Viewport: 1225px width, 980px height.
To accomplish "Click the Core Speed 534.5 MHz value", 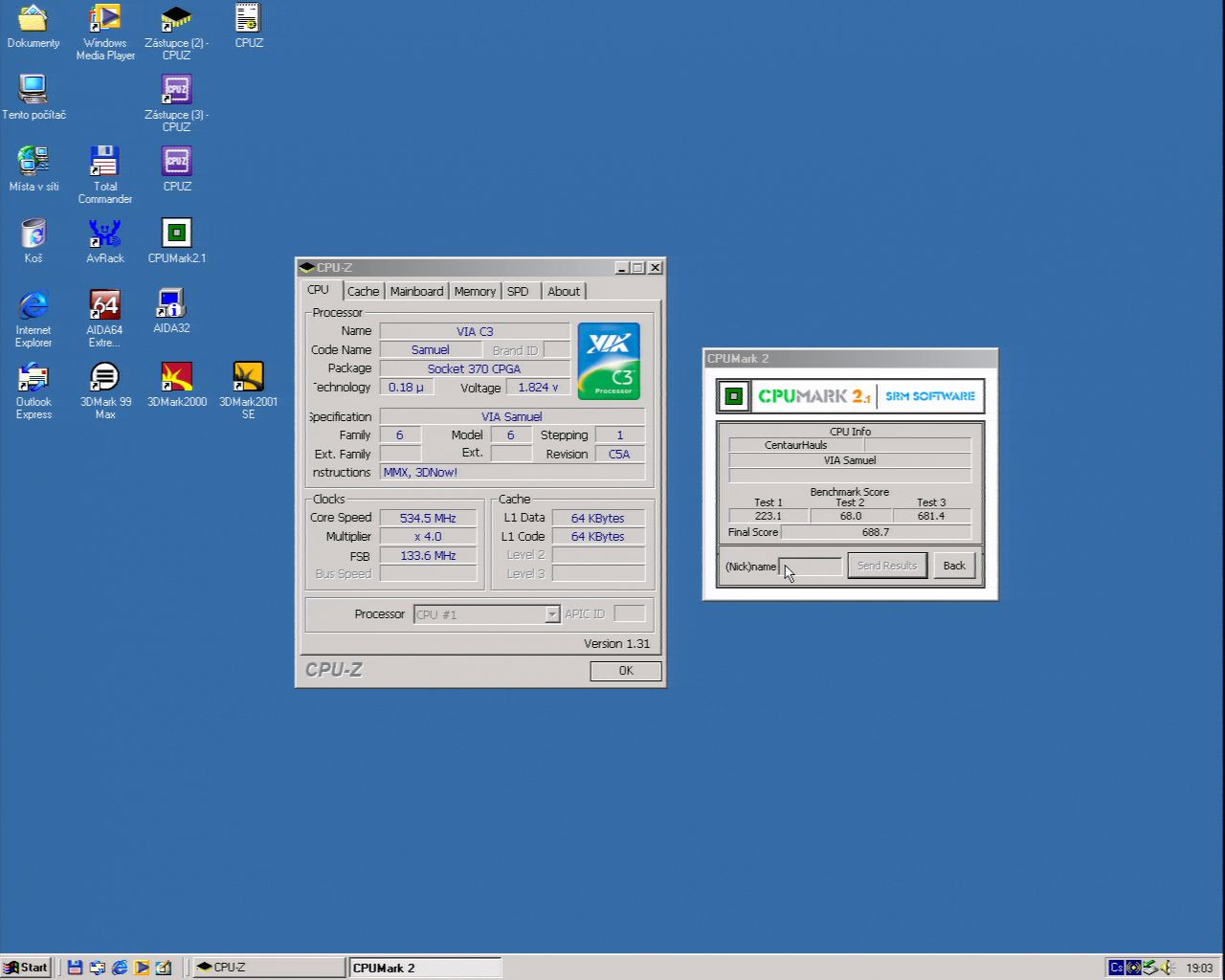I will pos(428,518).
